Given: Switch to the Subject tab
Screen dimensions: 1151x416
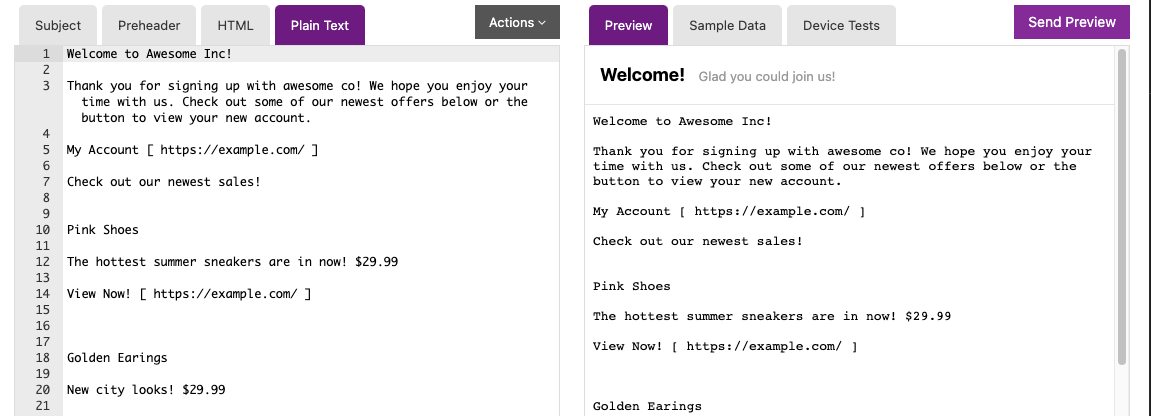Looking at the screenshot, I should (58, 26).
